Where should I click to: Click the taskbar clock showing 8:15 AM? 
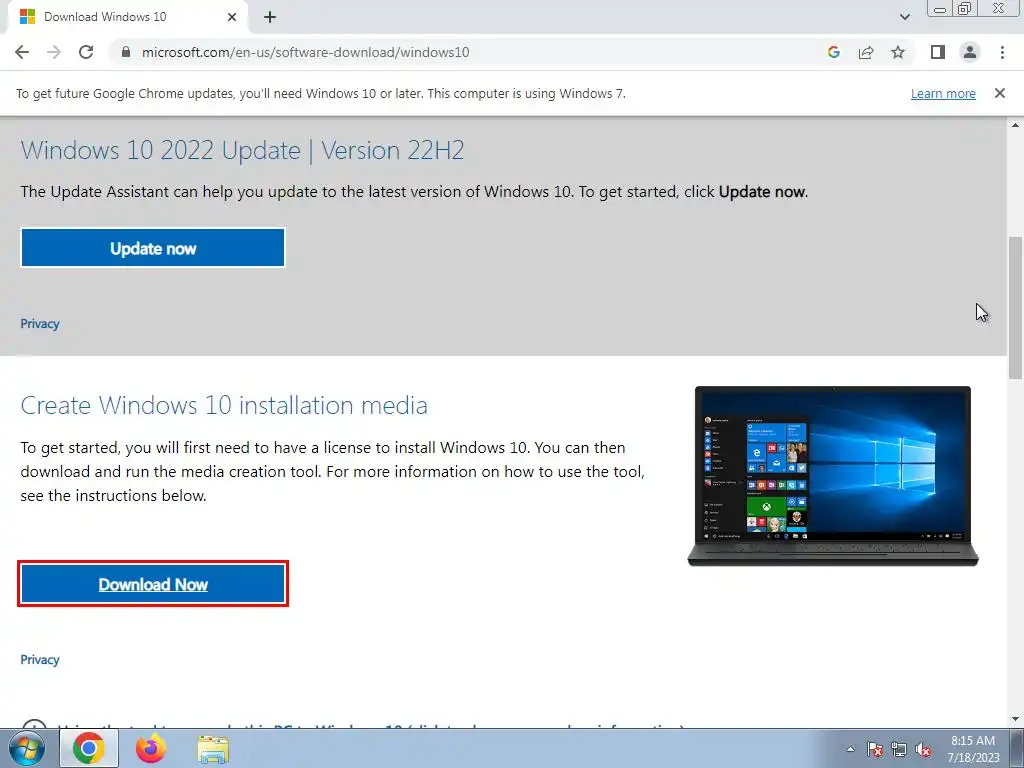(x=973, y=749)
